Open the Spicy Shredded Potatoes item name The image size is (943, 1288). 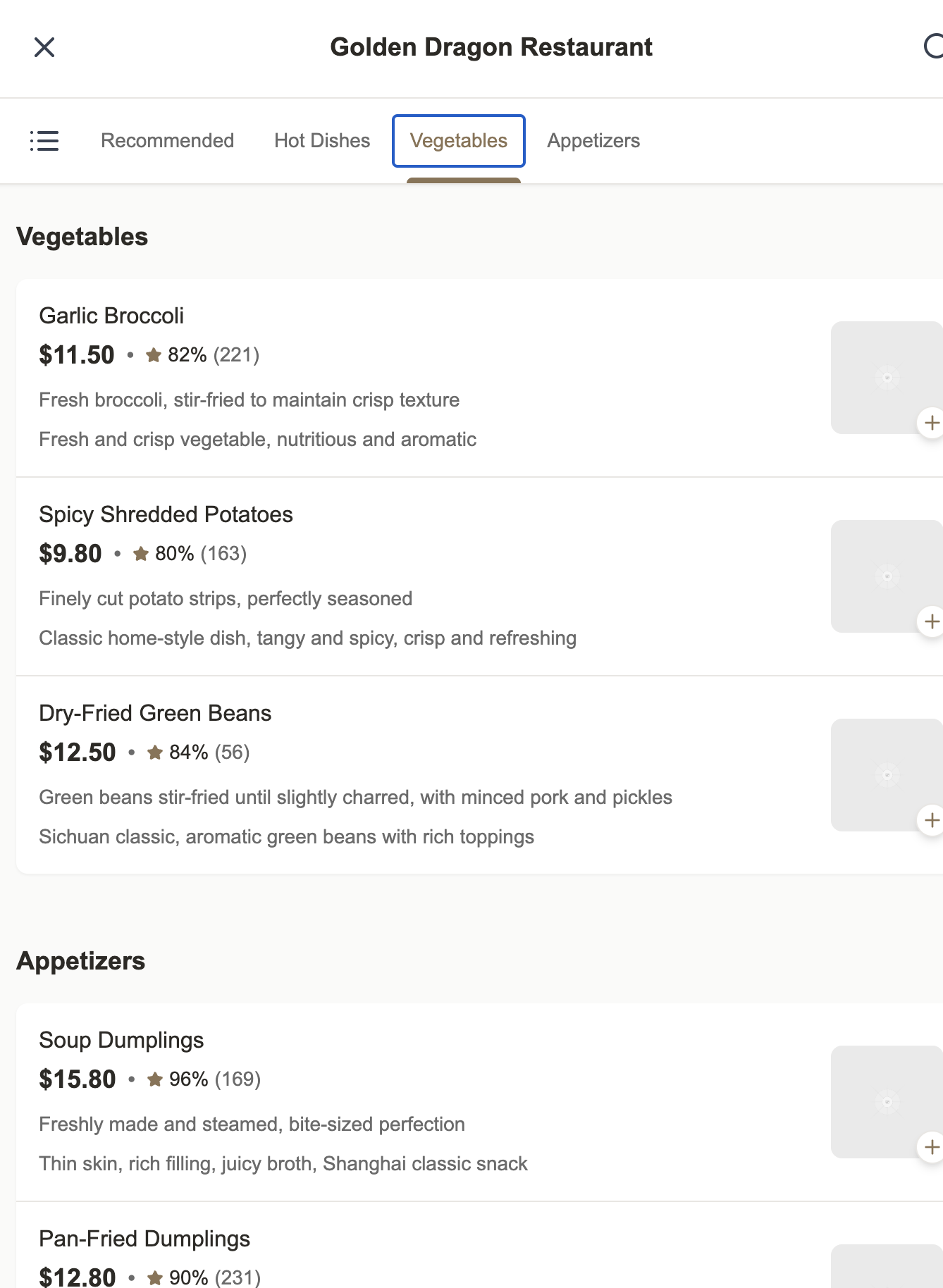[x=166, y=514]
